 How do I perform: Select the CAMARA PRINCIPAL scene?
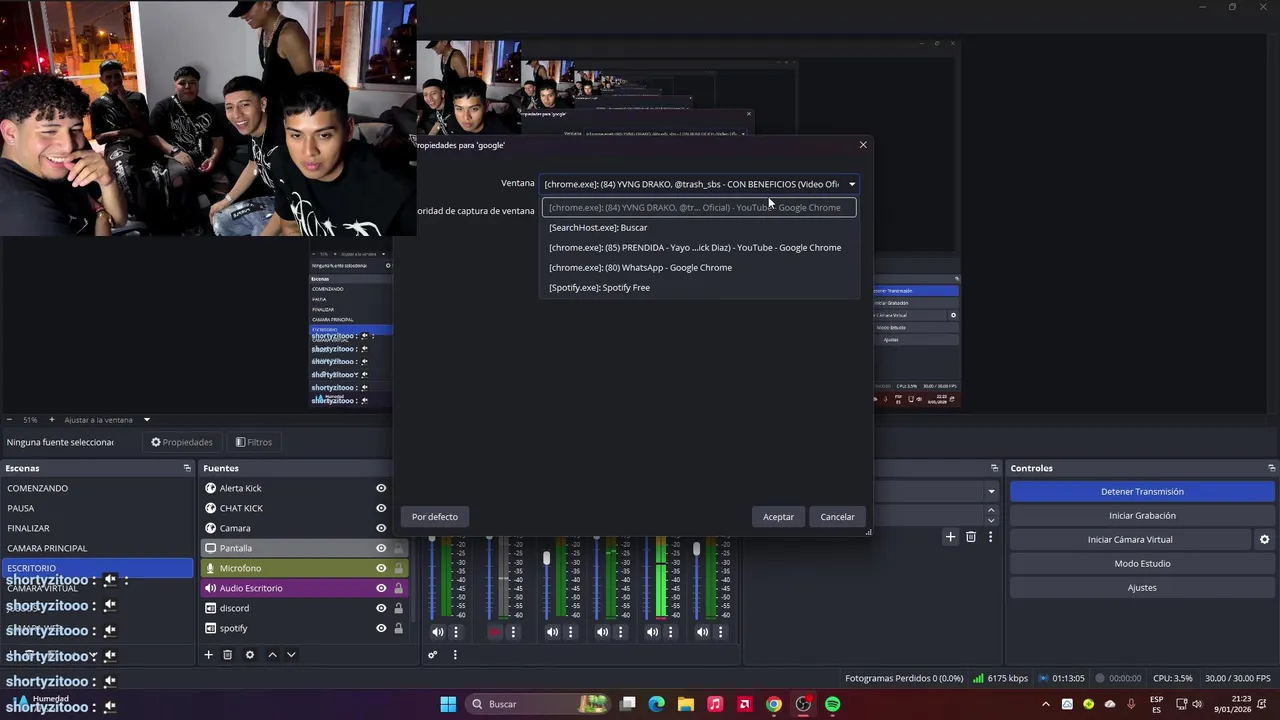(97, 548)
